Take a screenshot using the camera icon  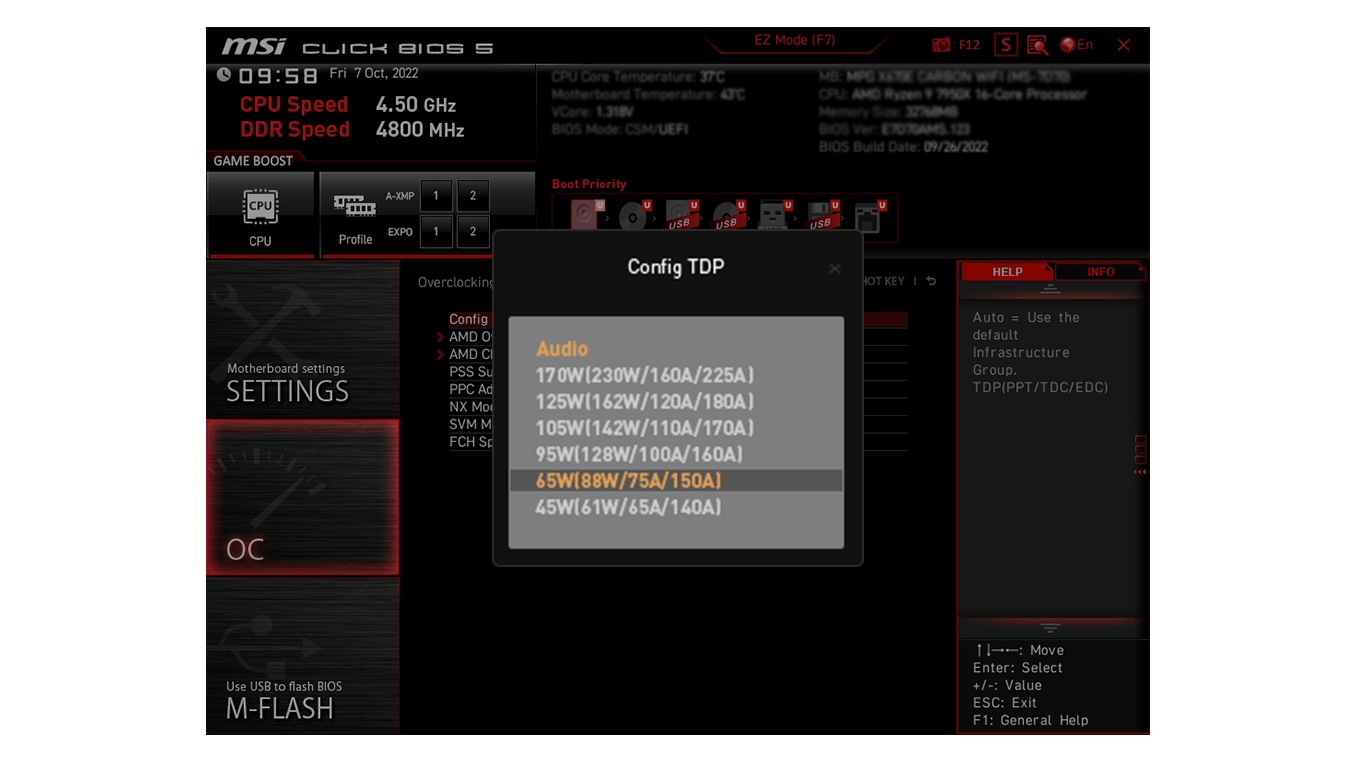[940, 44]
